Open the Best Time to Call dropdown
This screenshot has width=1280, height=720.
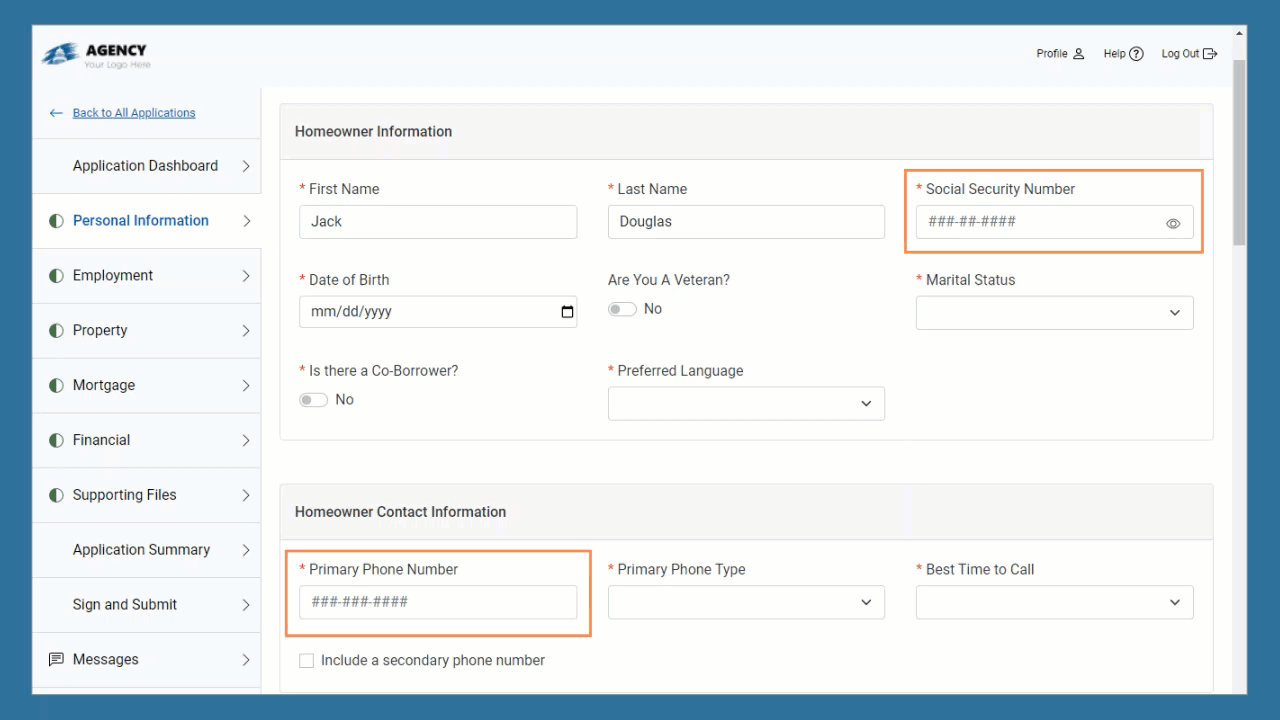coord(1054,602)
